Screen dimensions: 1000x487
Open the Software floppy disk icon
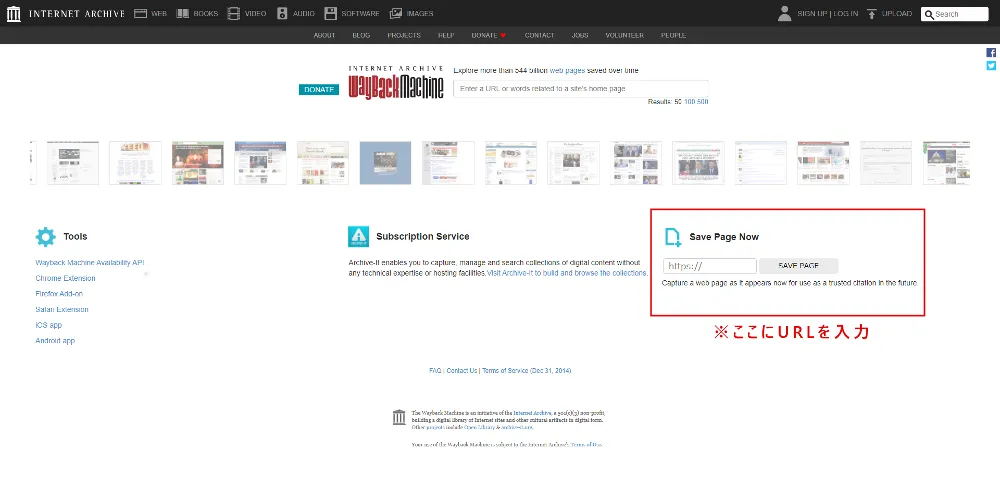tap(330, 13)
